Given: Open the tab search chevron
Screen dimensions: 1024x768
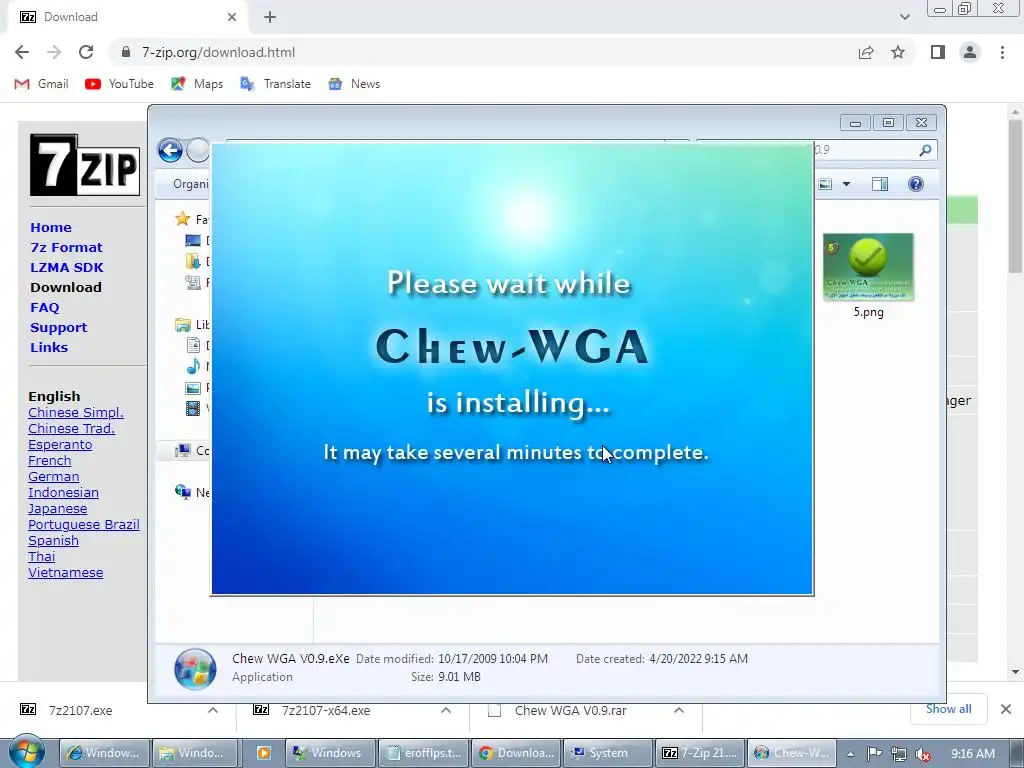Looking at the screenshot, I should tap(904, 17).
